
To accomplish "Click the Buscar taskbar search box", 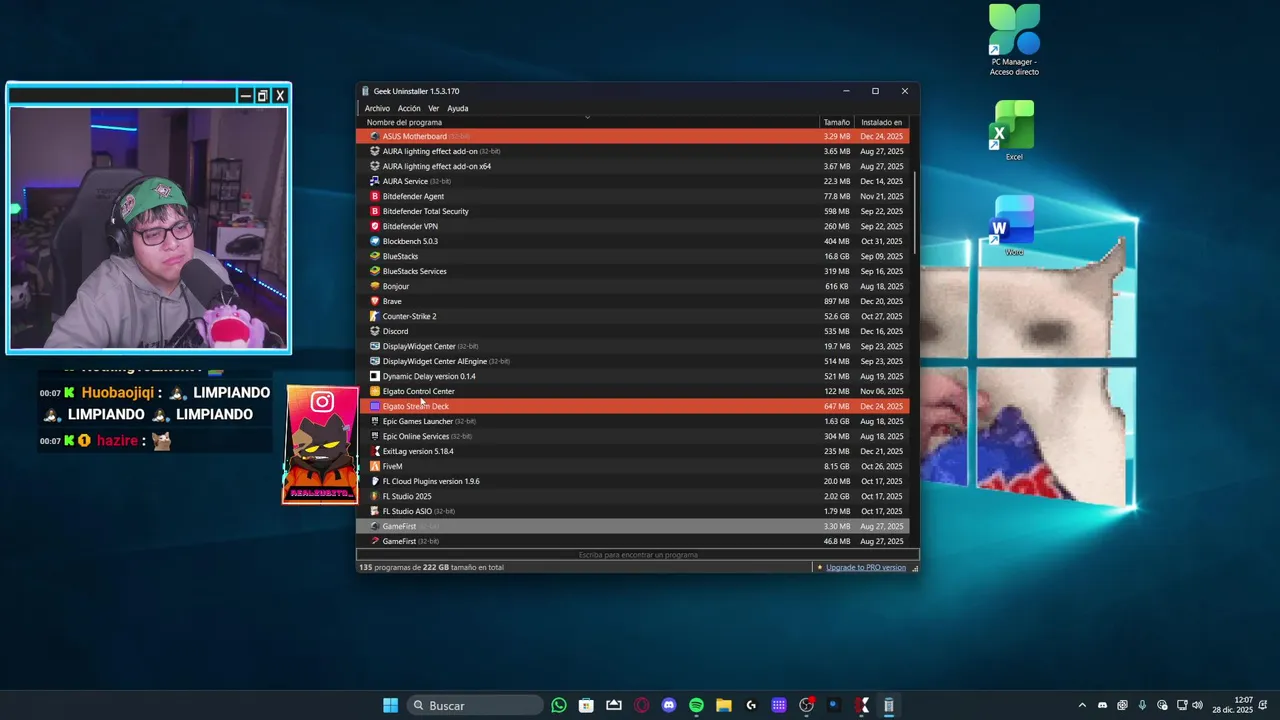I will [x=475, y=705].
